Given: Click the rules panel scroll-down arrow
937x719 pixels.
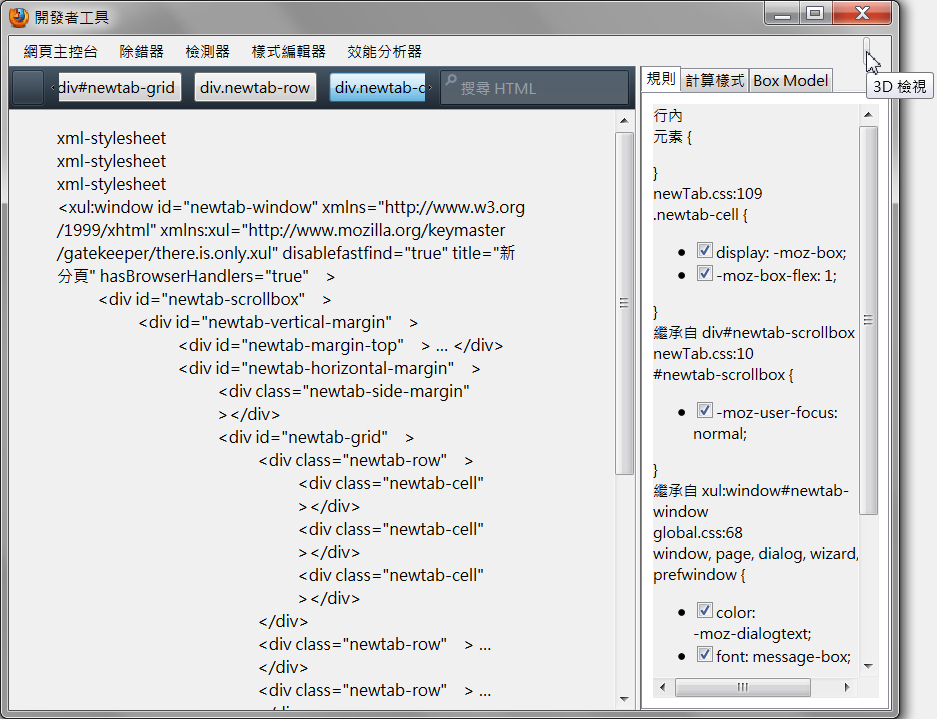Looking at the screenshot, I should (868, 666).
